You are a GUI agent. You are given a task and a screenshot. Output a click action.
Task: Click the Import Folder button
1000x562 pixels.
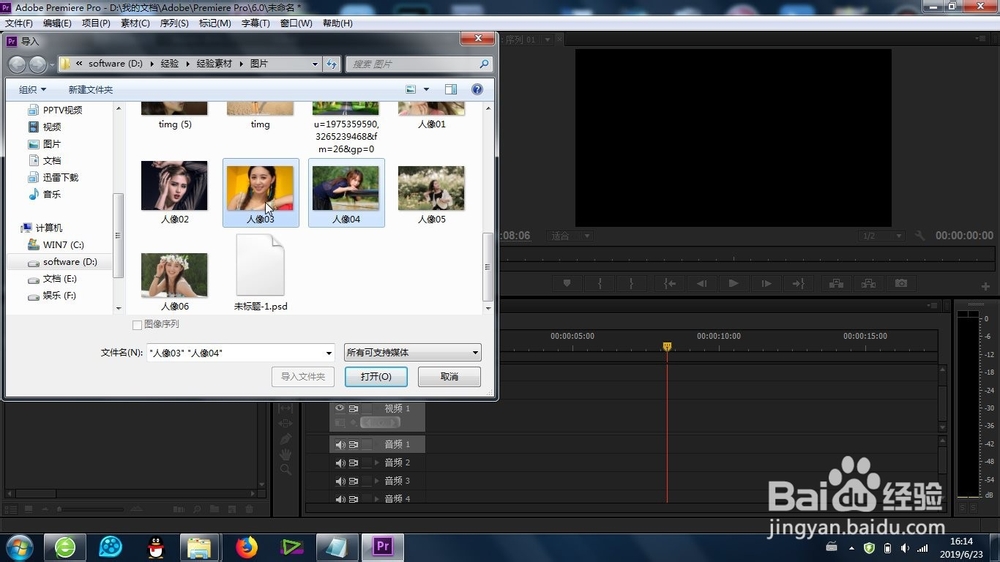click(303, 376)
